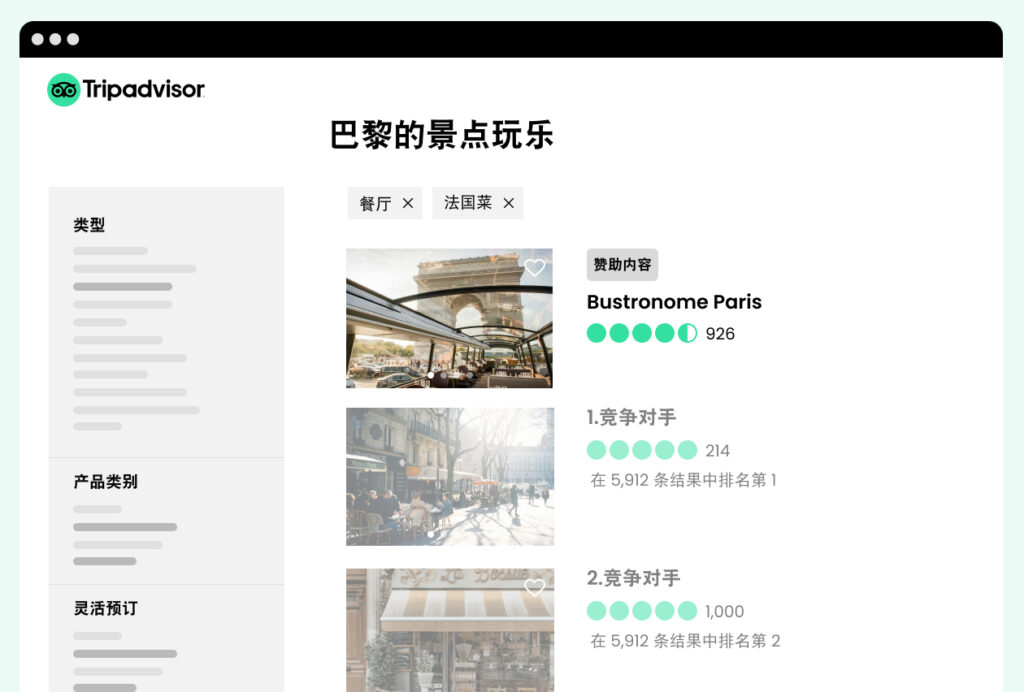Open the 1,000 reviews count
Viewport: 1024px width, 692px height.
click(724, 611)
